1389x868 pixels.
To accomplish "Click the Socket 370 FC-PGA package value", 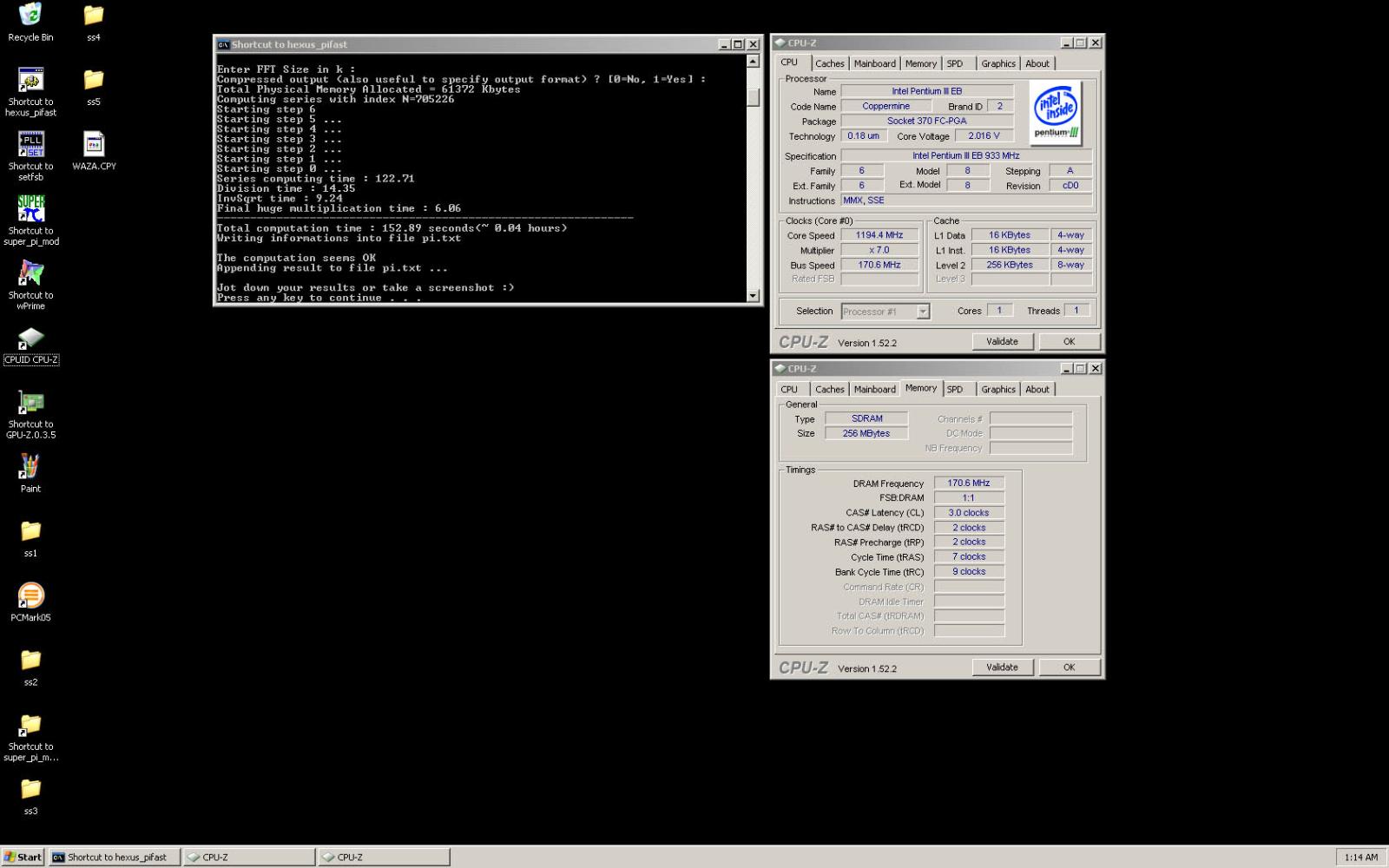I will [926, 121].
